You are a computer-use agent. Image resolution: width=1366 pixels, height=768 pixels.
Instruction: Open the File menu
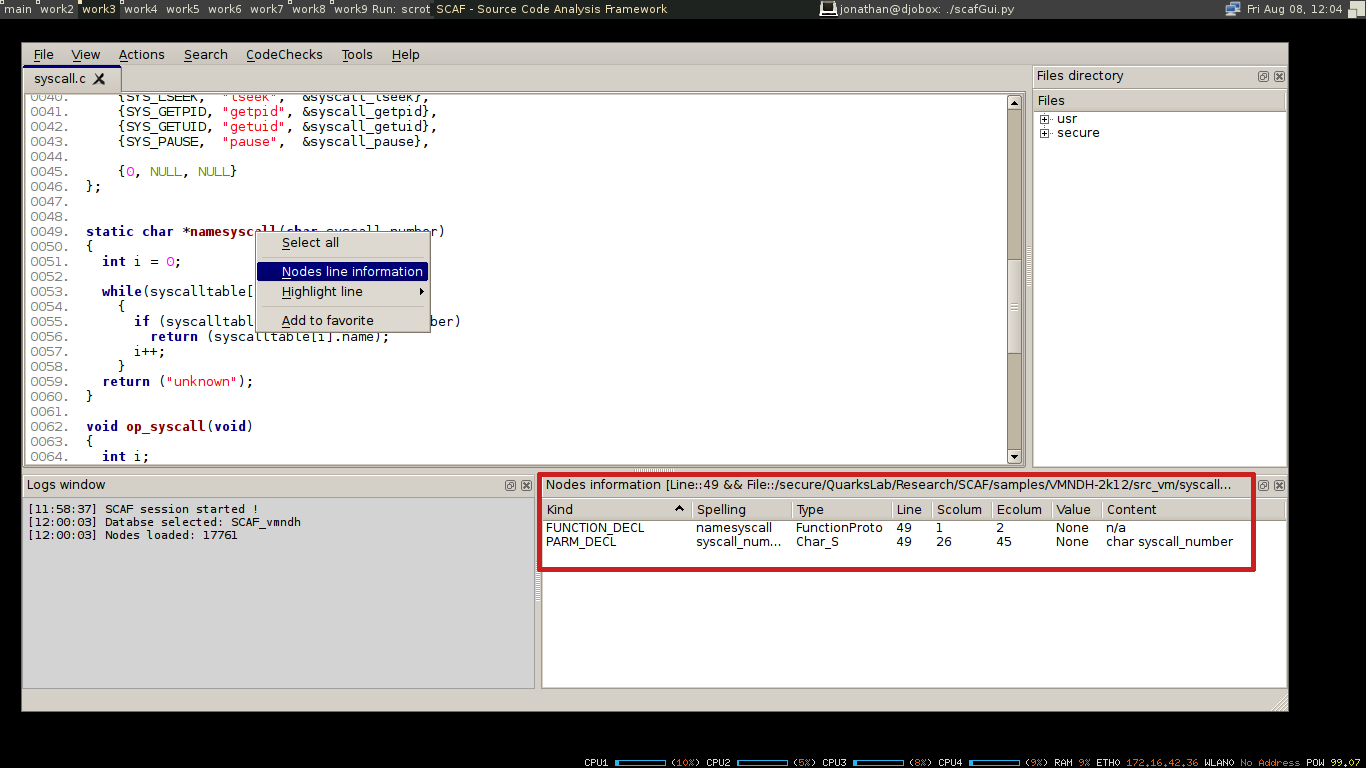[44, 55]
